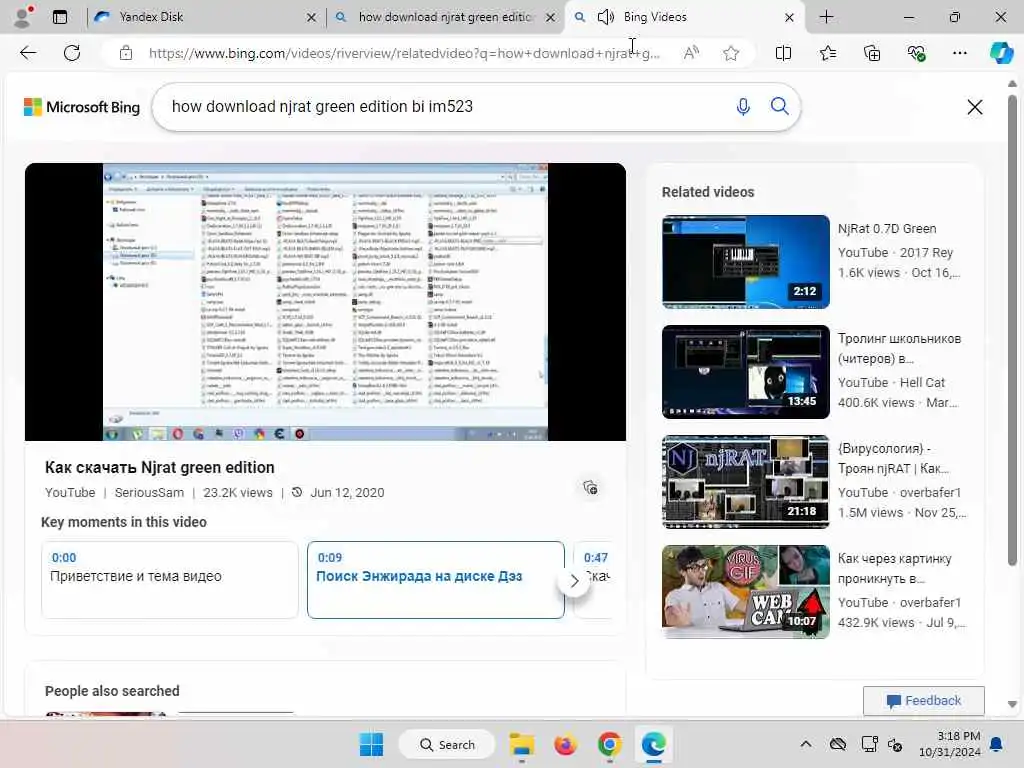Screen dimensions: 1024x768
Task: Open the cloud sync tray icon
Action: click(x=838, y=744)
